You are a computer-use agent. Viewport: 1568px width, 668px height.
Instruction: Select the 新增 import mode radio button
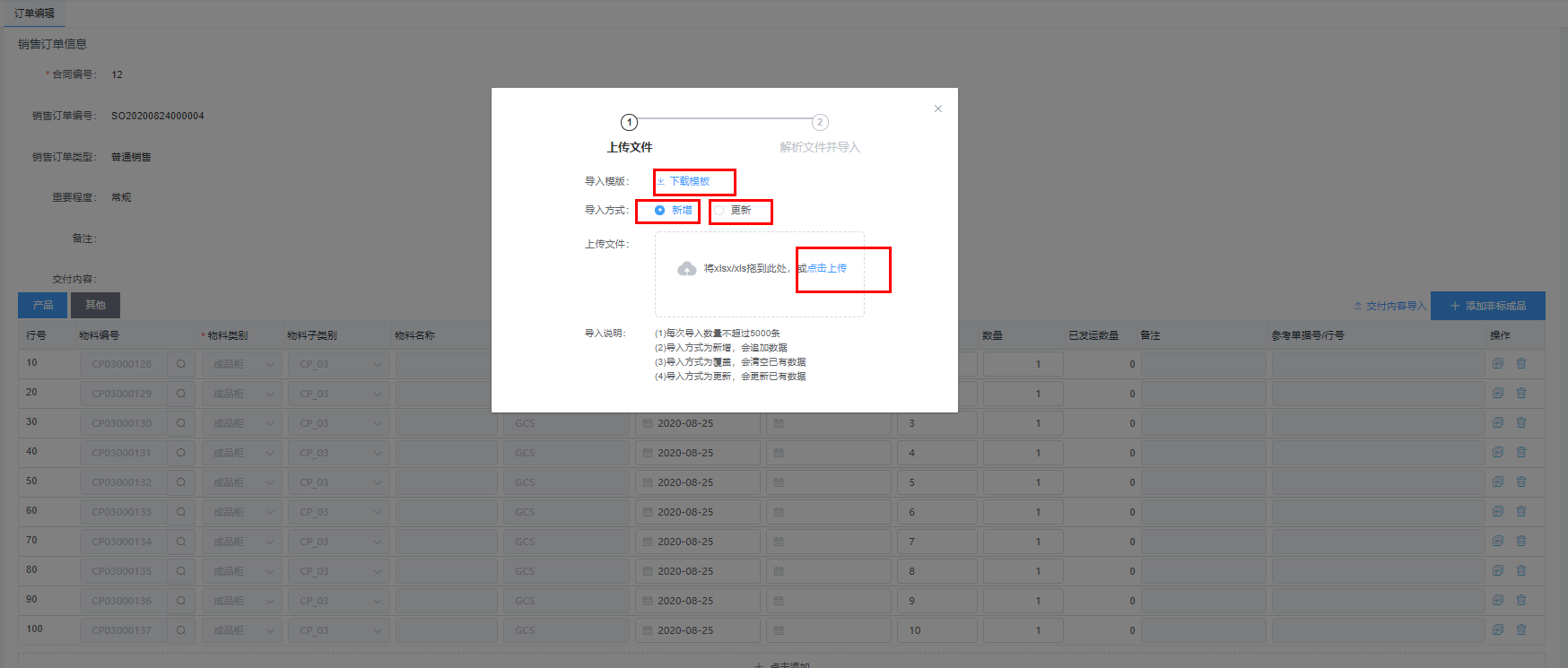click(660, 210)
